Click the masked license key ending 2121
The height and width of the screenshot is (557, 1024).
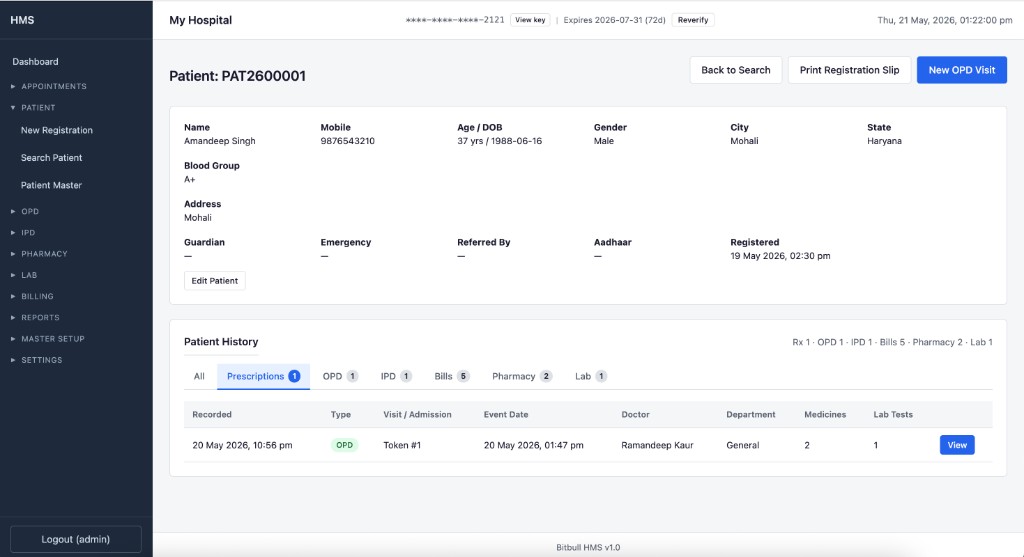click(x=455, y=20)
